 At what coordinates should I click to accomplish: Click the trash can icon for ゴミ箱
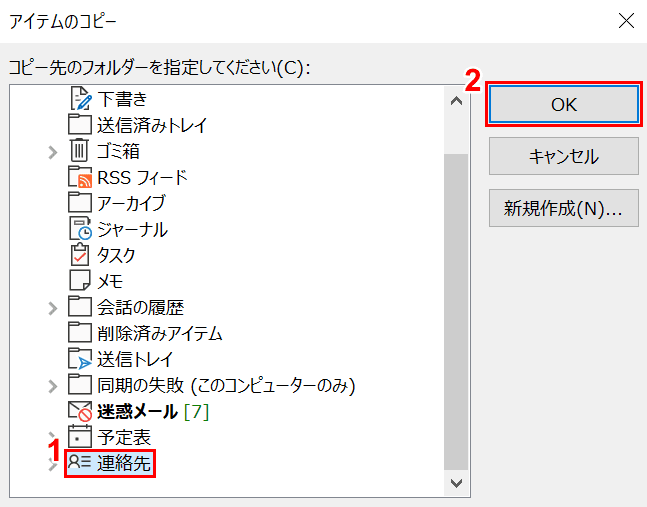pyautogui.click(x=79, y=150)
